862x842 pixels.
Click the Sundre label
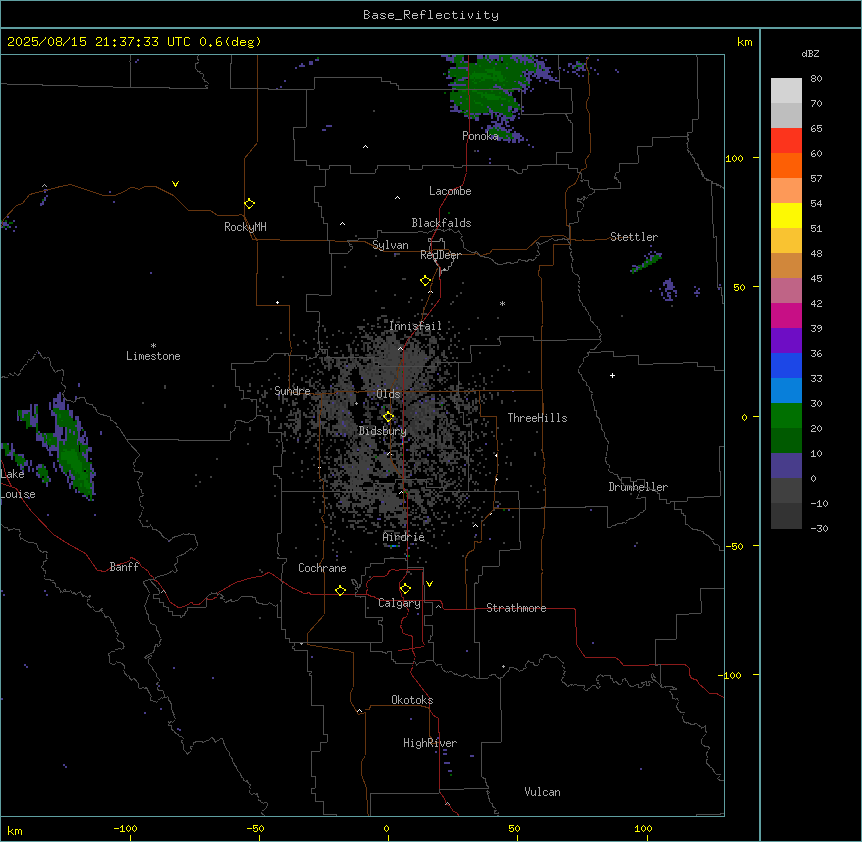pyautogui.click(x=292, y=391)
